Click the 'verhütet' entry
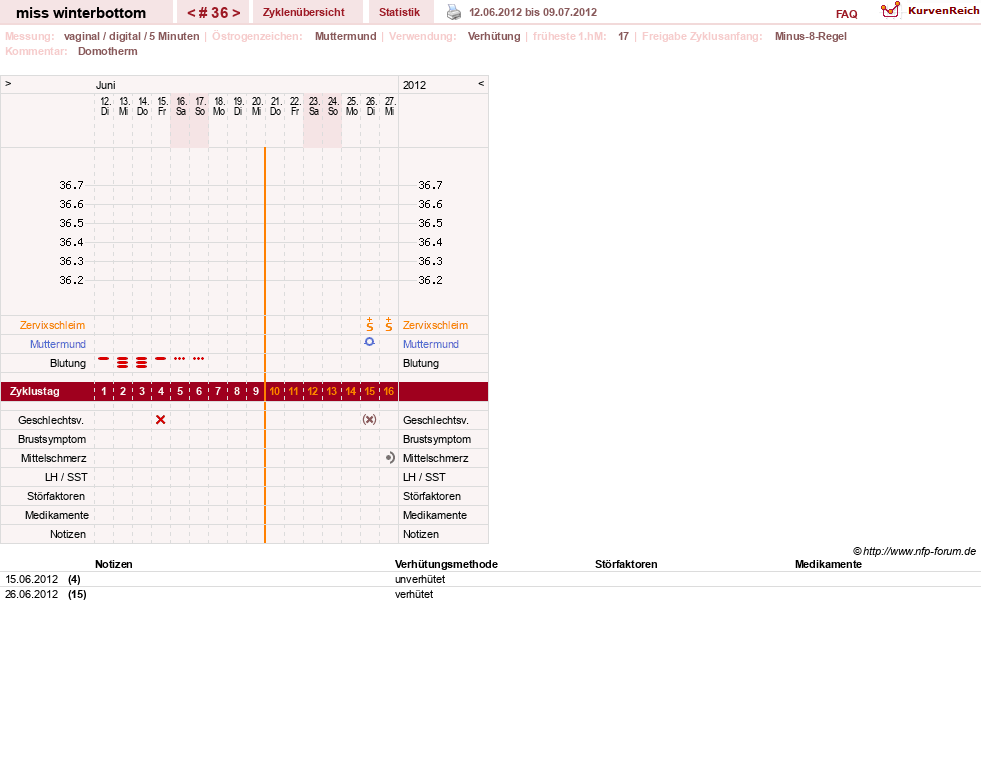981x763 pixels. 414,594
